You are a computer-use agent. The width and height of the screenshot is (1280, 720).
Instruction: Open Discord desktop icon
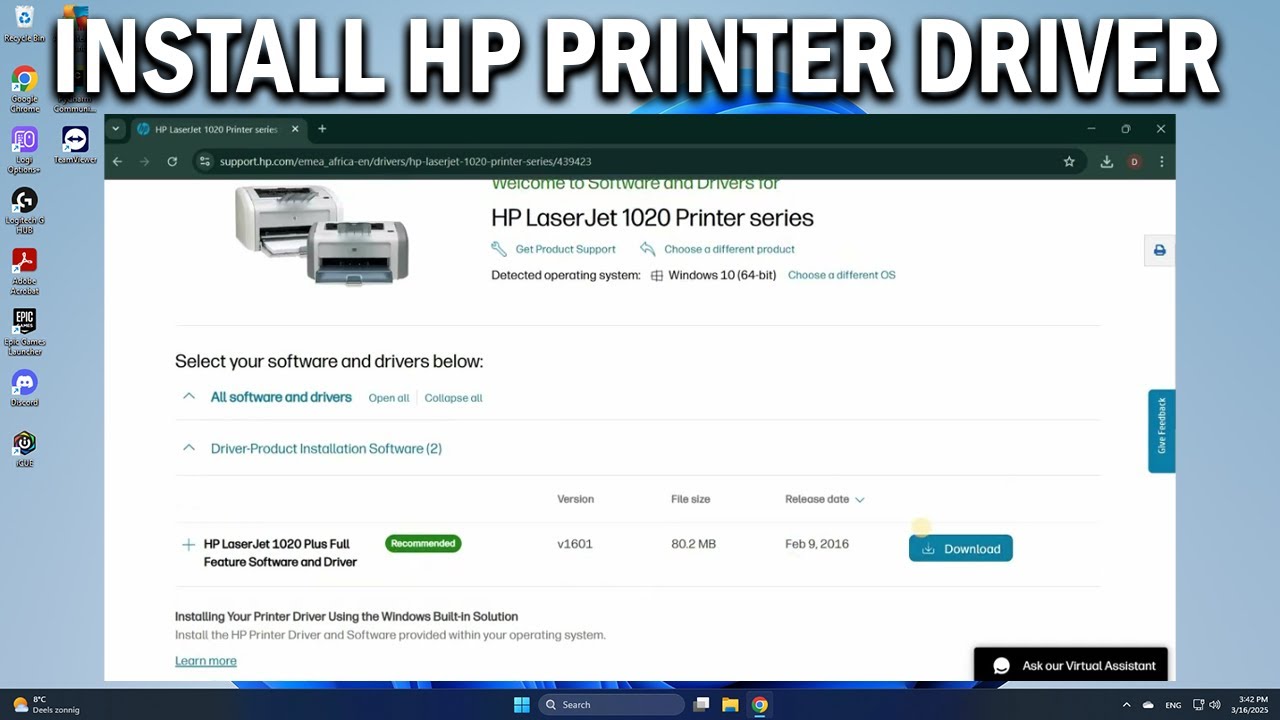24,388
